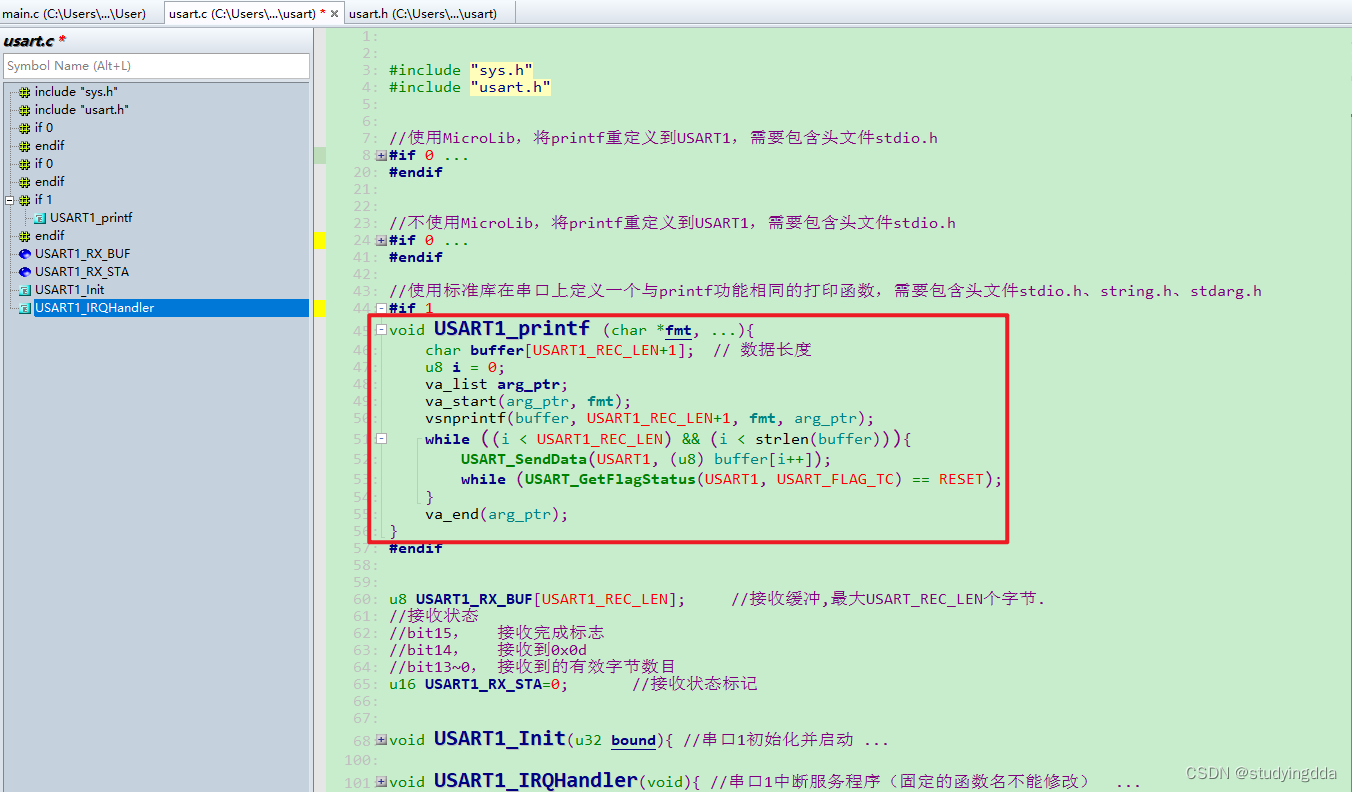The width and height of the screenshot is (1352, 792).
Task: Click the va_list arg_ptr declaration
Action: coord(496,384)
